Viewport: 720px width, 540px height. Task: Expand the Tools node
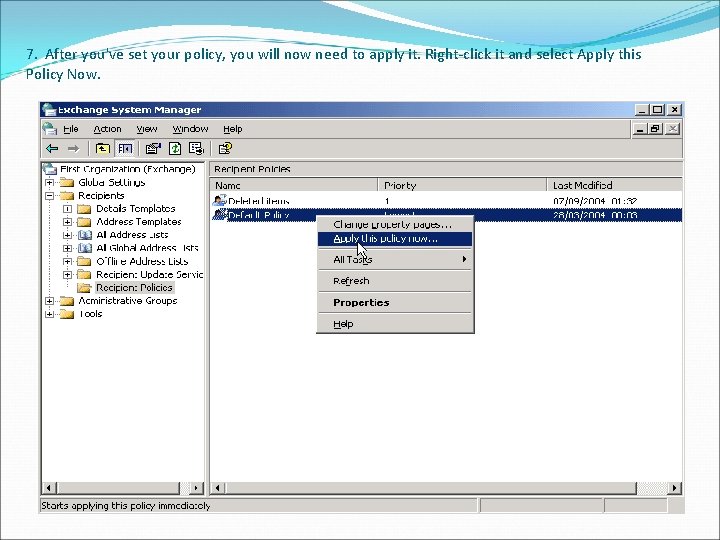click(50, 314)
